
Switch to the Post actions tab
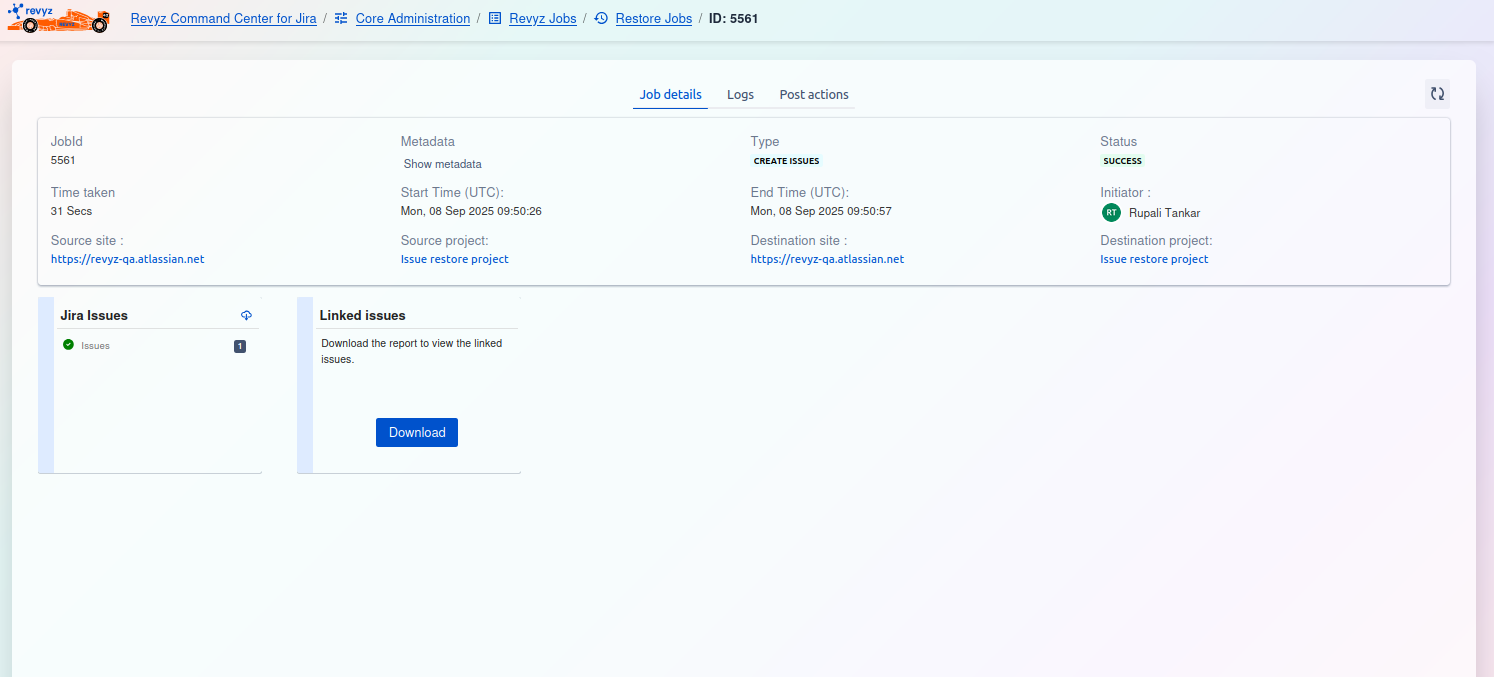(x=814, y=95)
